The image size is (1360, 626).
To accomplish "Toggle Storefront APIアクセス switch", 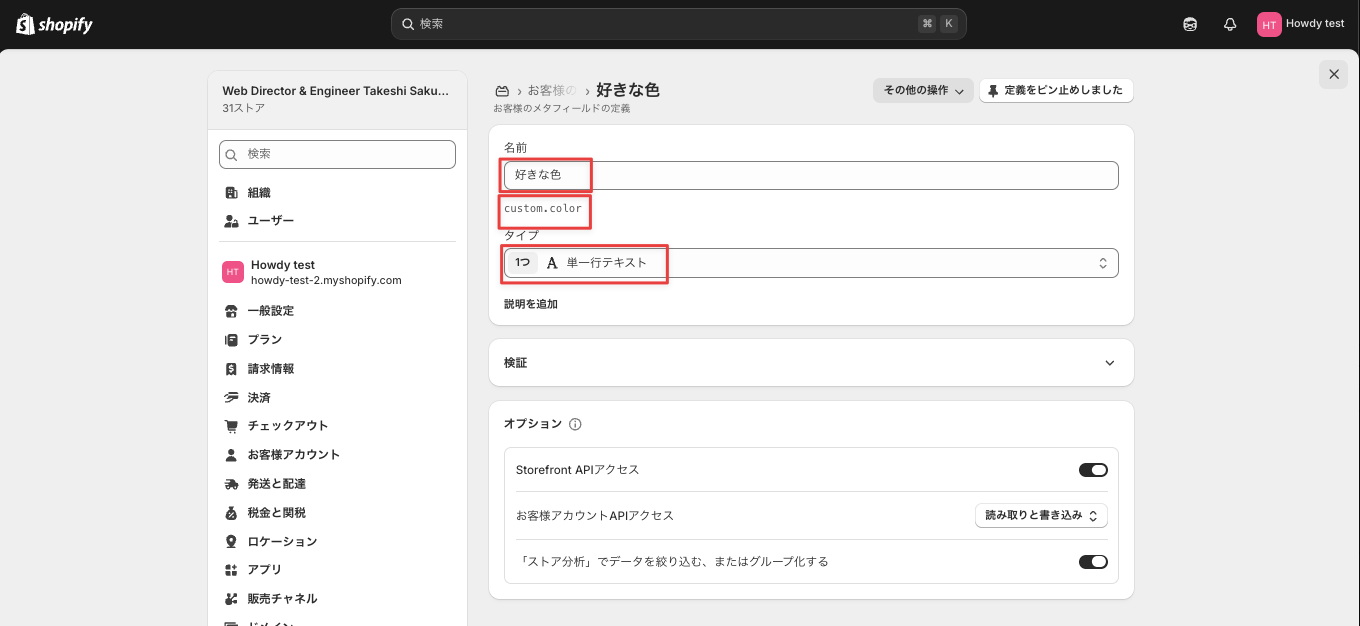I will [x=1093, y=470].
